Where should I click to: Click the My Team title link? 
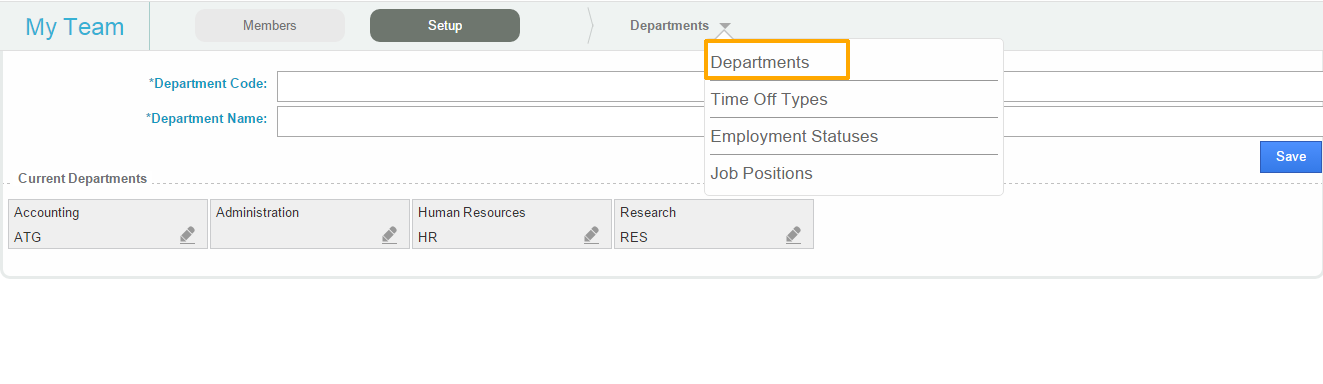(75, 27)
